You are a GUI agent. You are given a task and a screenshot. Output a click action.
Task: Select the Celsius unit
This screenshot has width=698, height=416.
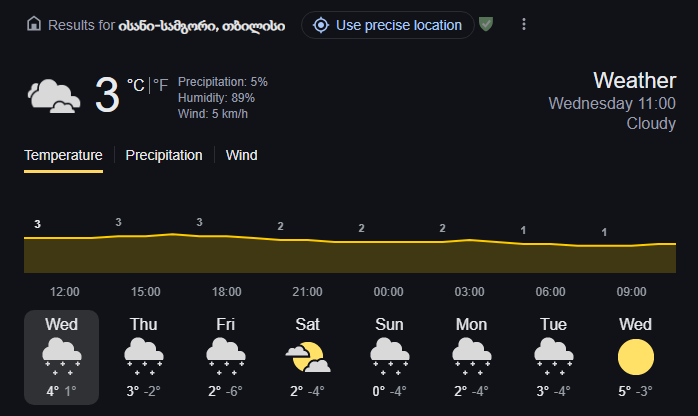point(136,85)
